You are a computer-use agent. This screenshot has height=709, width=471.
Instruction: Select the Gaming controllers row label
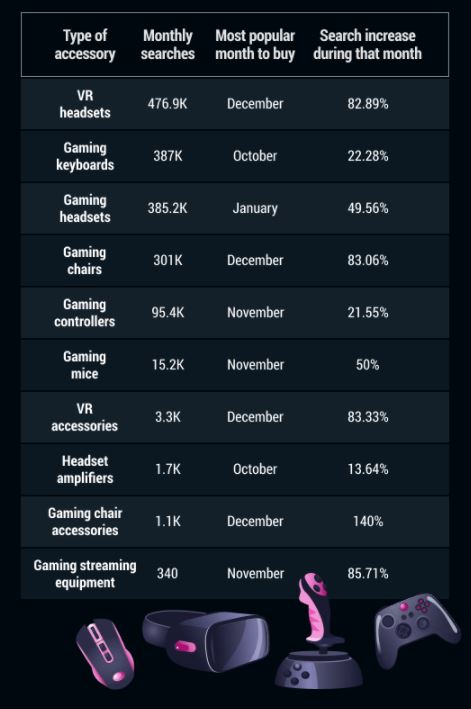(85, 313)
